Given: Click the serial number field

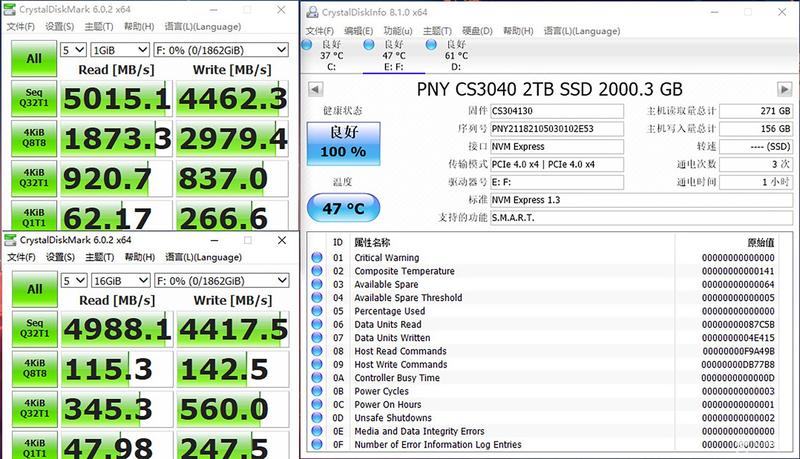Looking at the screenshot, I should (x=557, y=129).
